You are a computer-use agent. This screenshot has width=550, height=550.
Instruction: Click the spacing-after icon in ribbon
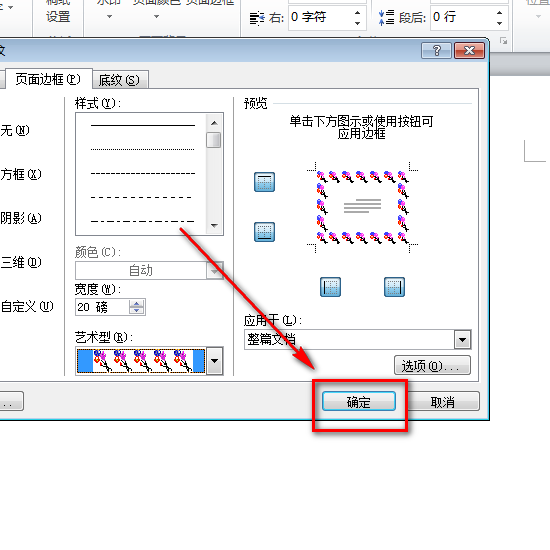click(386, 18)
